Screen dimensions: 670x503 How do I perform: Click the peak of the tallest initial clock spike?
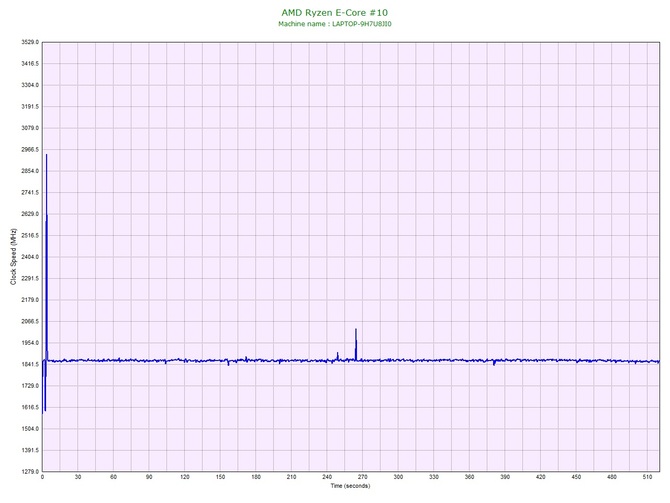[46, 155]
